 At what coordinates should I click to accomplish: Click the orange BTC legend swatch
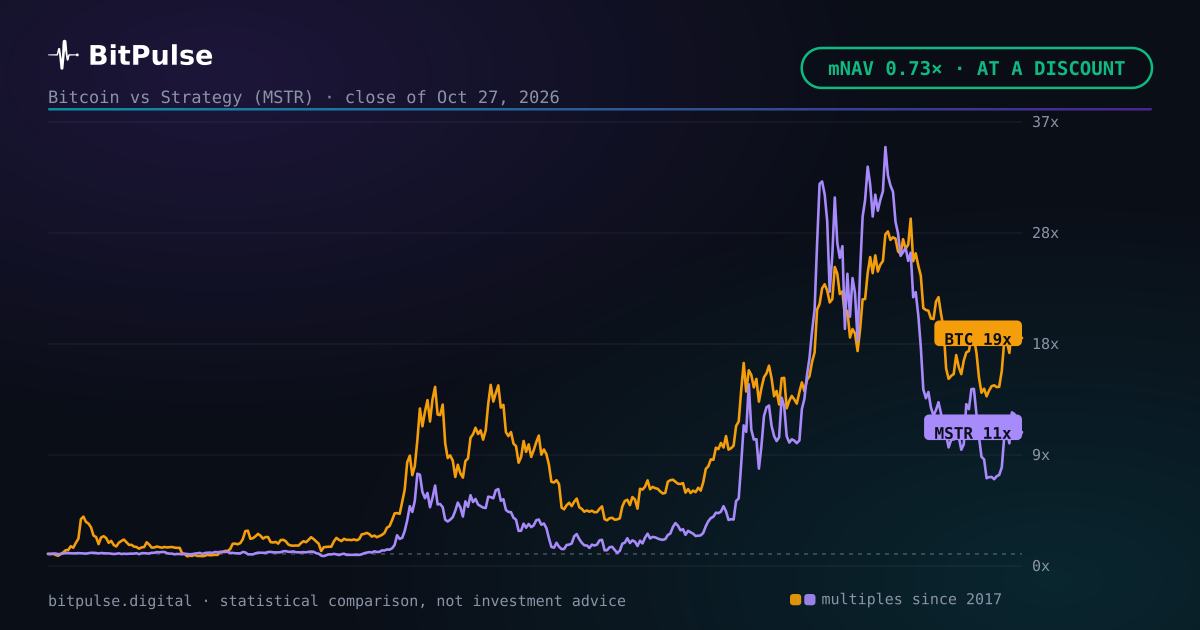click(x=796, y=600)
